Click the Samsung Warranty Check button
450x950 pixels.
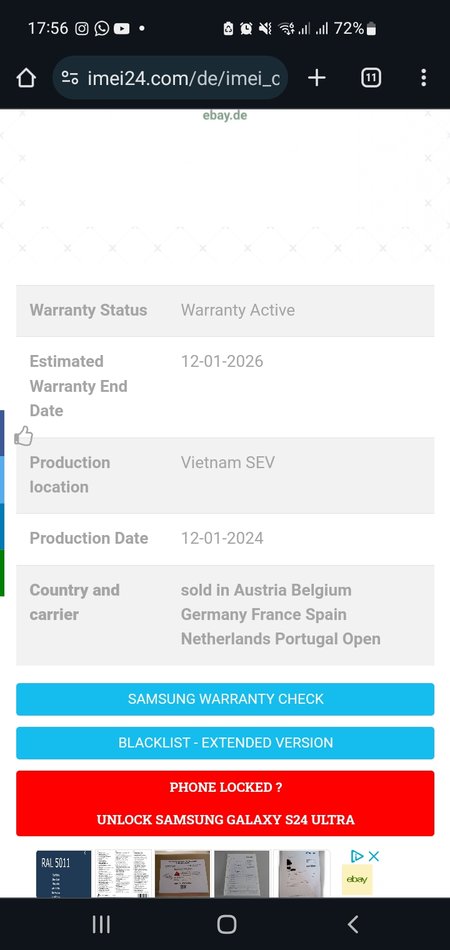click(x=225, y=699)
